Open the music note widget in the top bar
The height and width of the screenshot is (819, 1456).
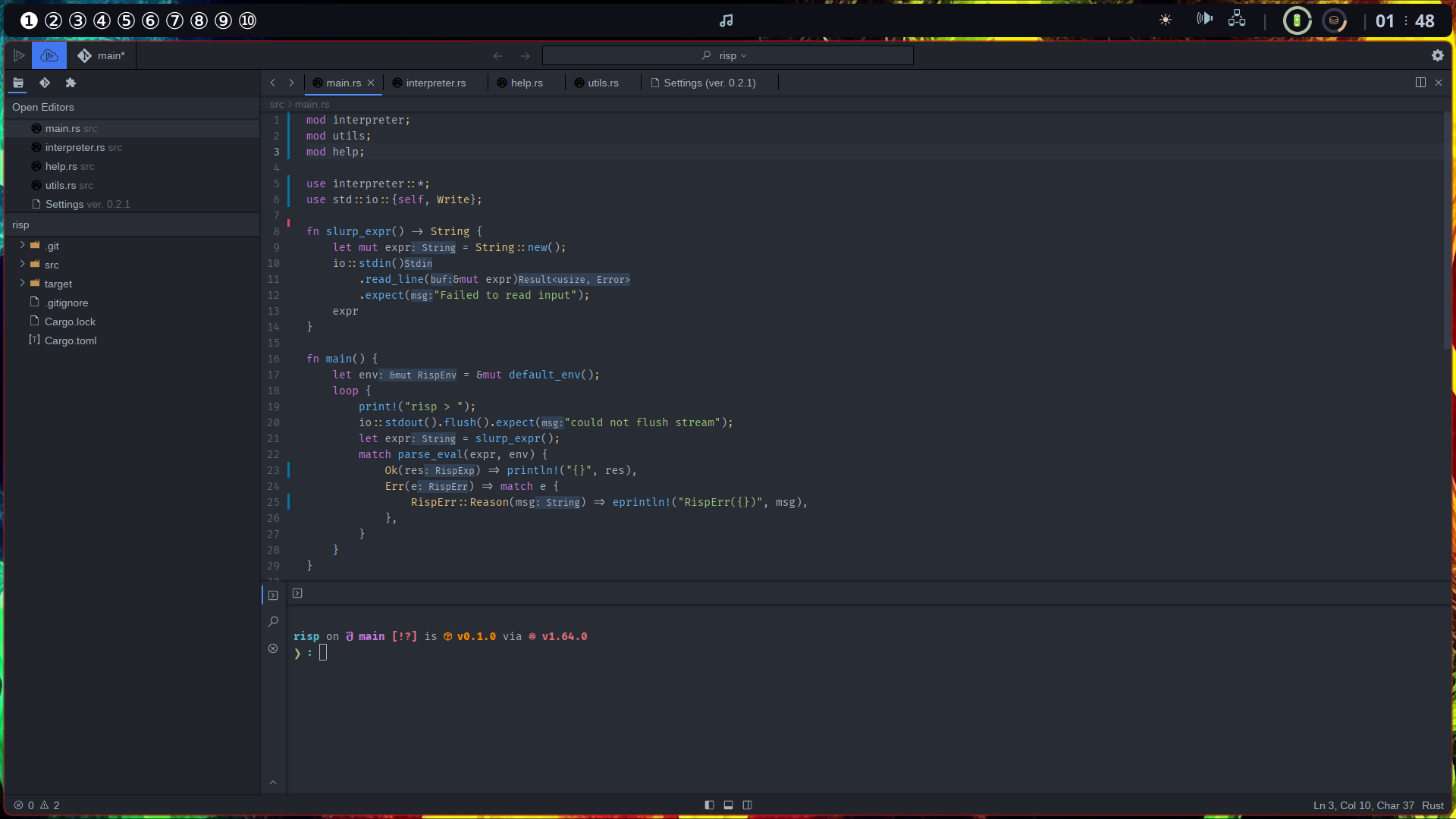point(726,20)
